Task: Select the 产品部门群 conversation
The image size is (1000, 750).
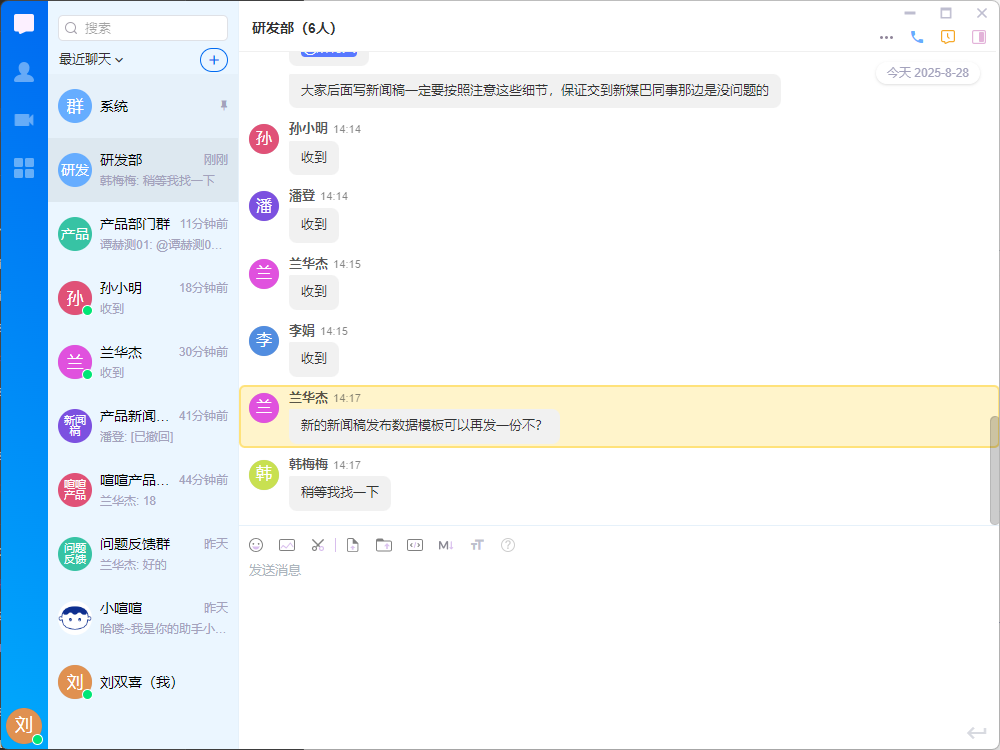Action: pyautogui.click(x=143, y=234)
